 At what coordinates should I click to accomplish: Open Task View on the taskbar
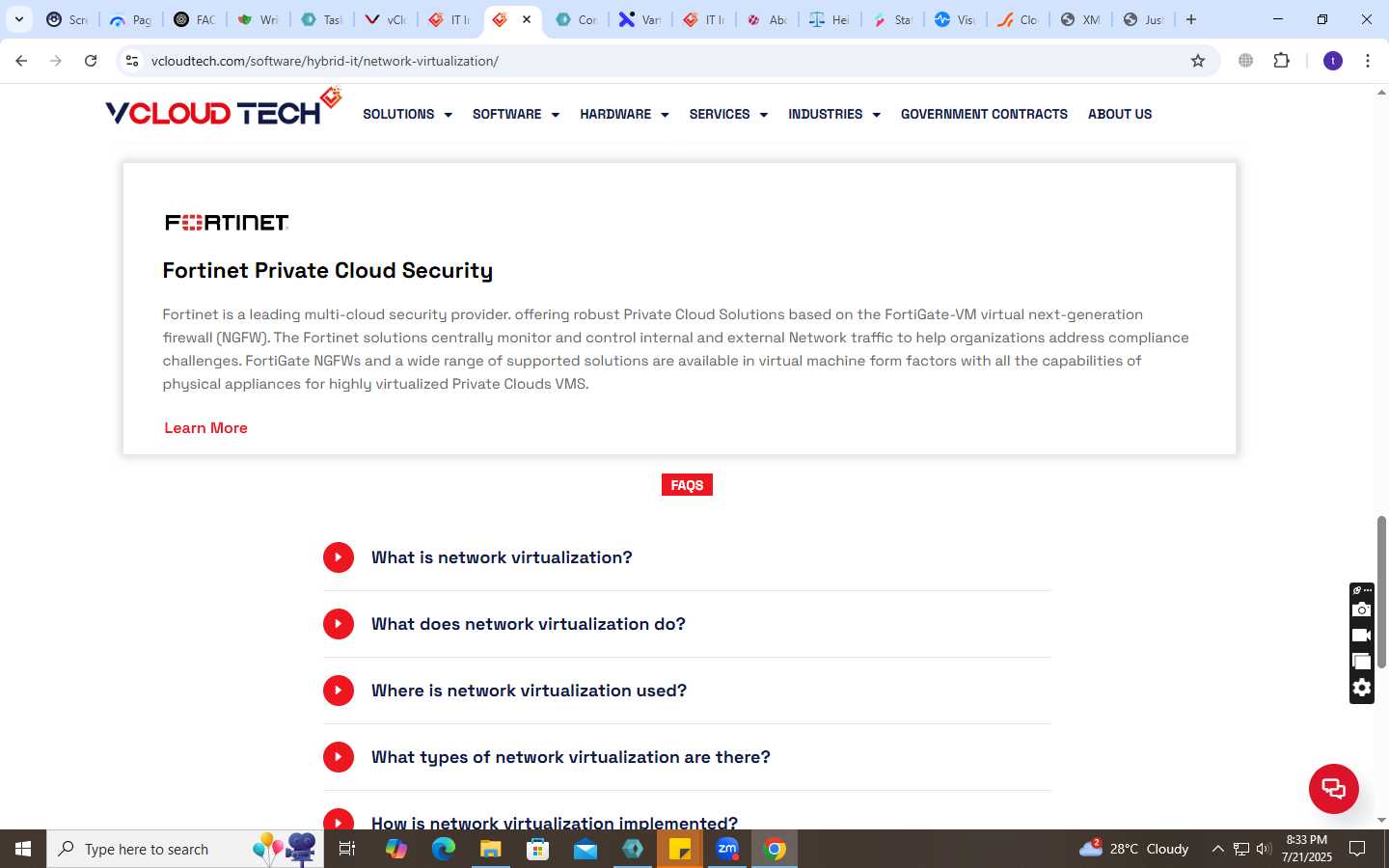[x=347, y=849]
